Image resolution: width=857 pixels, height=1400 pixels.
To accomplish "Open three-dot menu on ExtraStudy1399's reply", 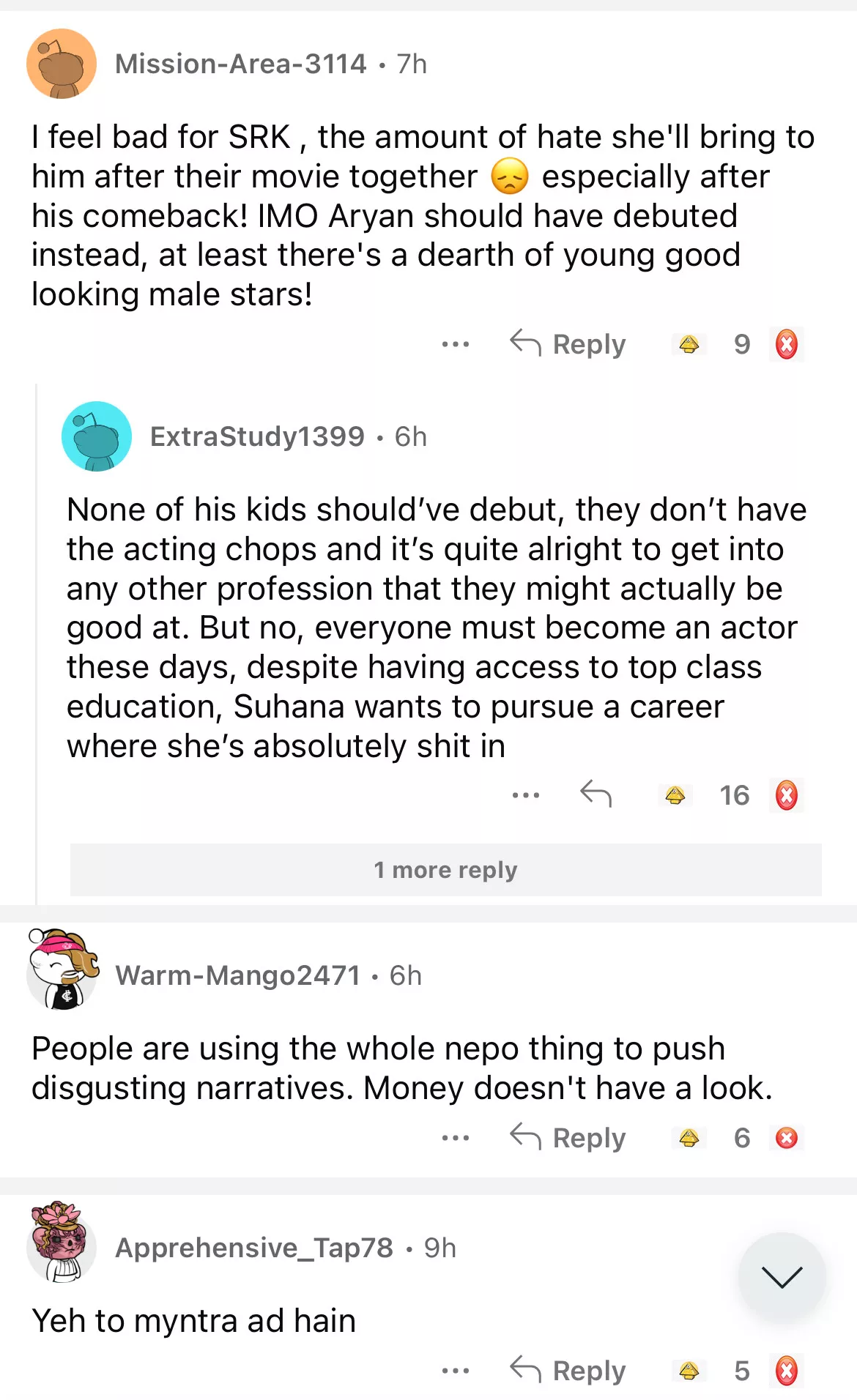I will 526,795.
